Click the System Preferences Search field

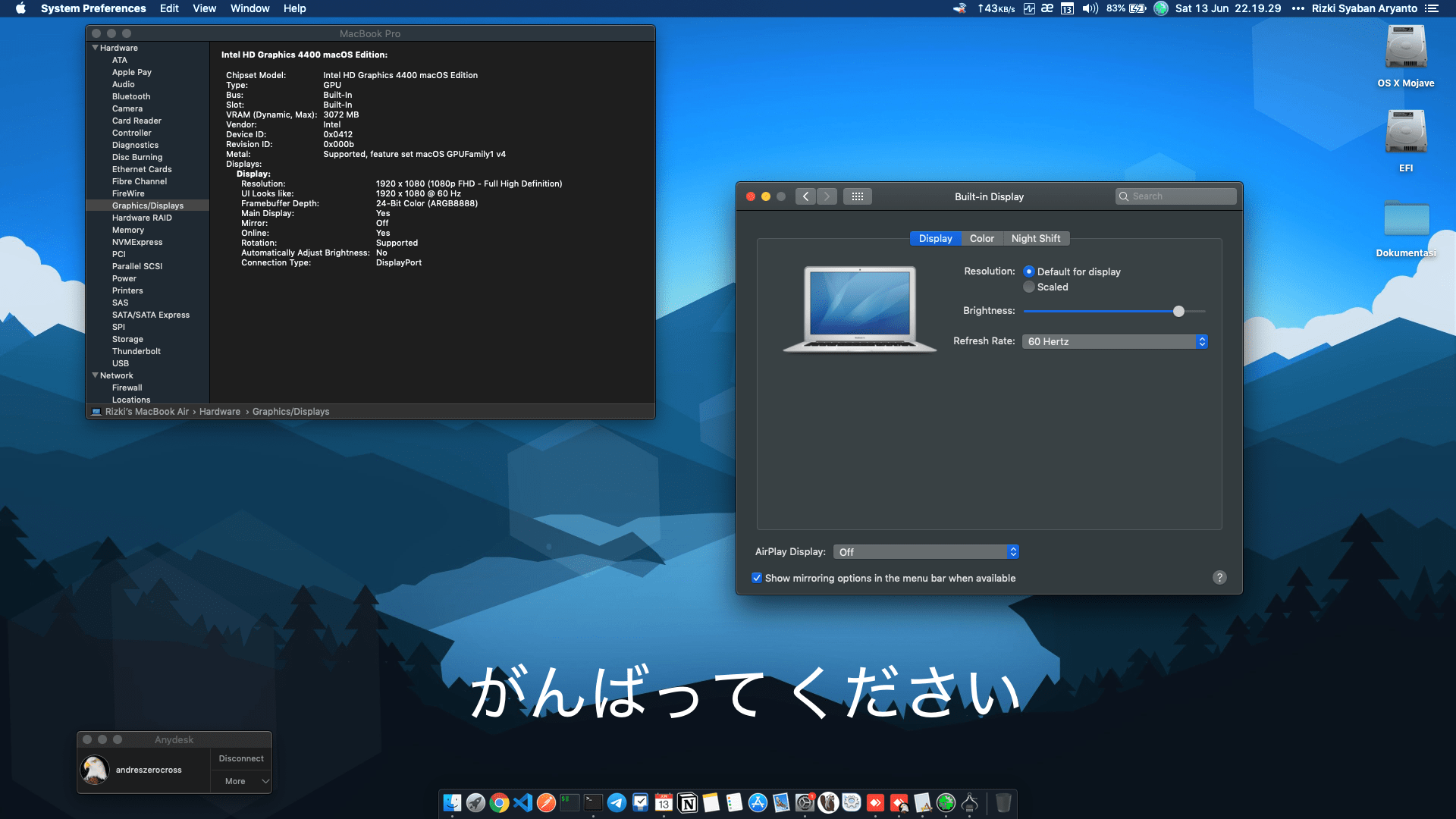coord(1175,196)
